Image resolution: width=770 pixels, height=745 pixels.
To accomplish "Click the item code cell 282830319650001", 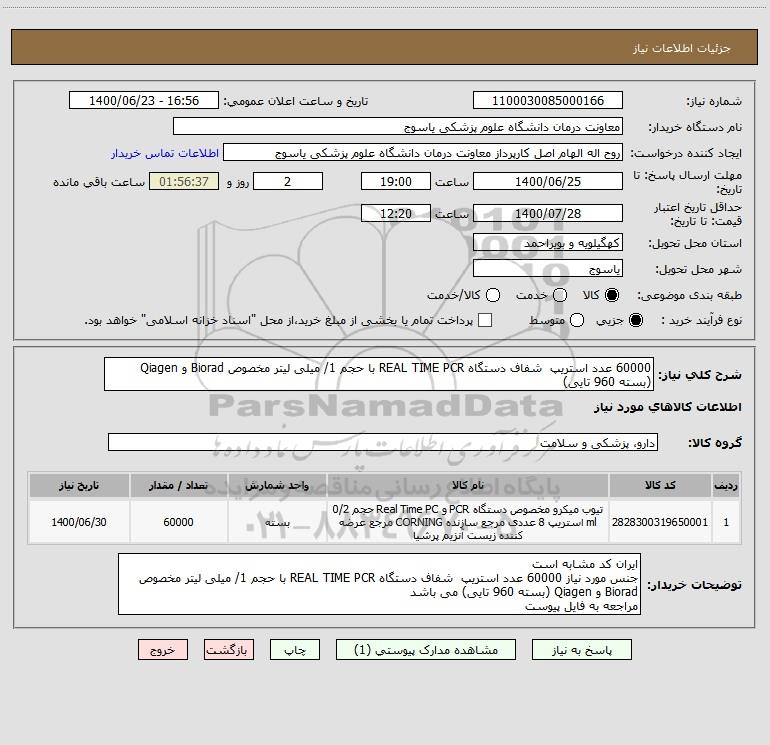I will (660, 522).
